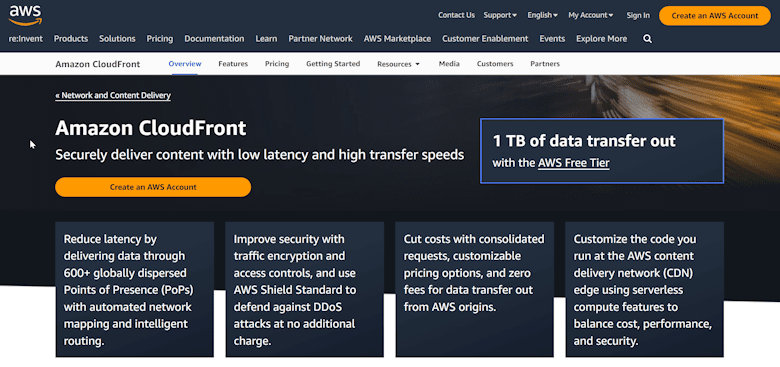Viewport: 780px width, 367px height.
Task: Click the hero Create an AWS Account button
Action: pyautogui.click(x=153, y=187)
